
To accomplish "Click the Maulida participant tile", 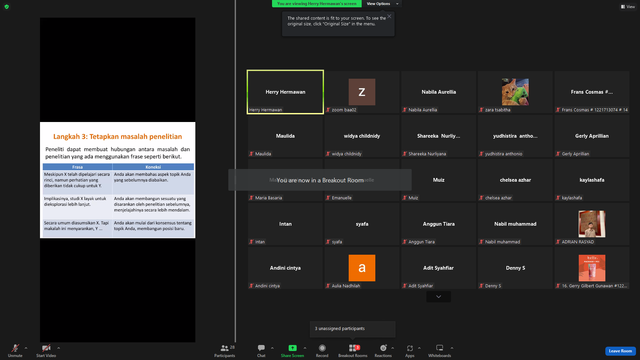I will [x=285, y=136].
